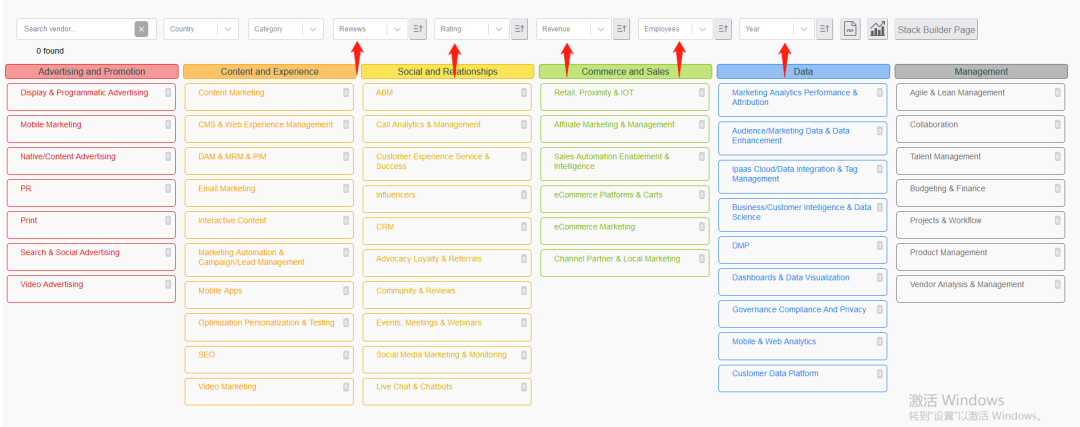This screenshot has width=1080, height=427.
Task: Toggle the sort order for Reviews
Action: (418, 29)
